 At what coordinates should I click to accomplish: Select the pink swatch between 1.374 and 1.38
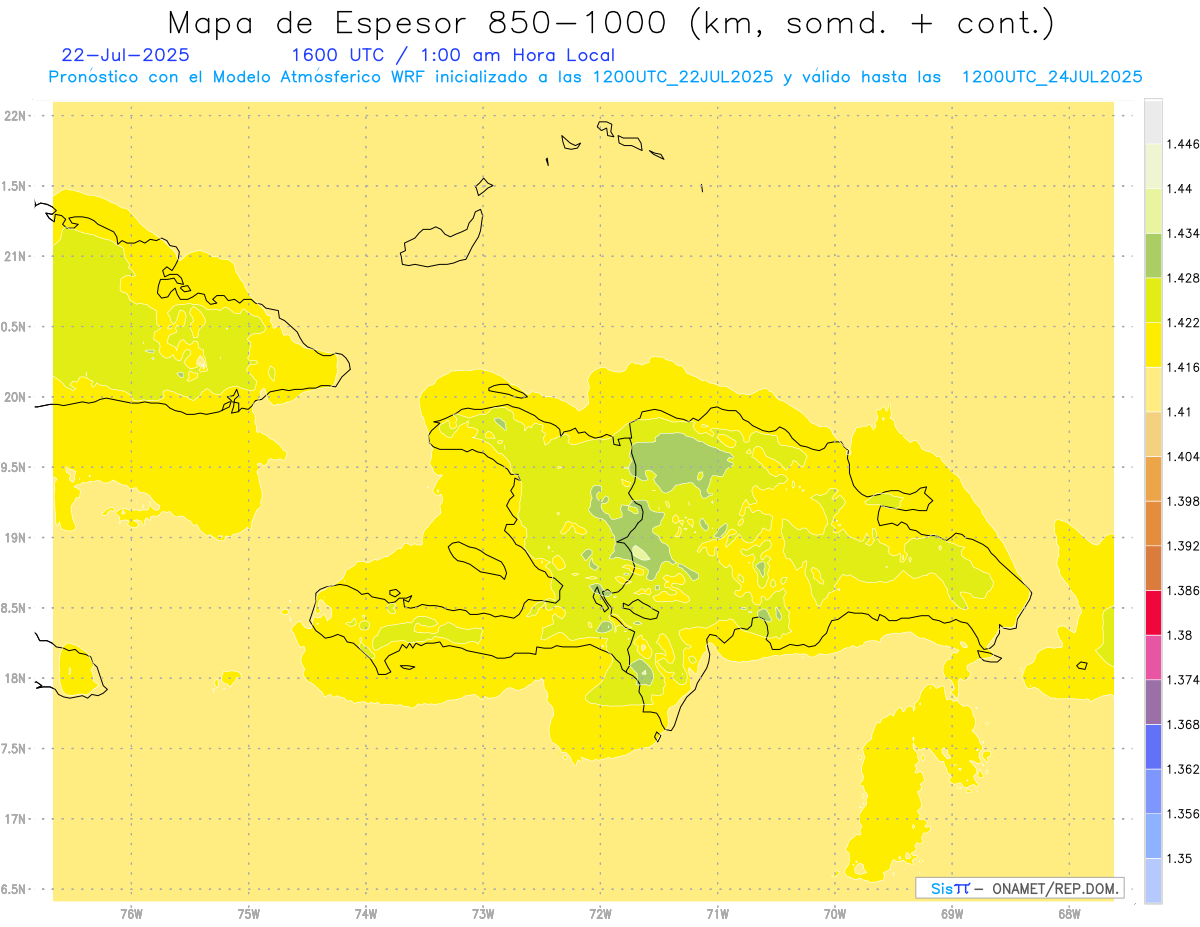(x=1153, y=657)
